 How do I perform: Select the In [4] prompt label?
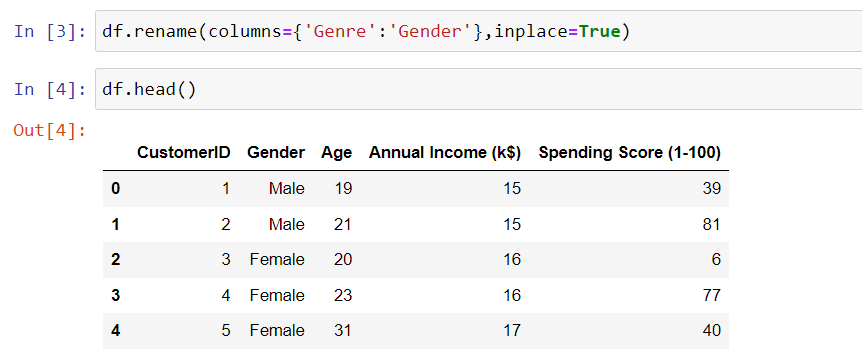point(50,89)
